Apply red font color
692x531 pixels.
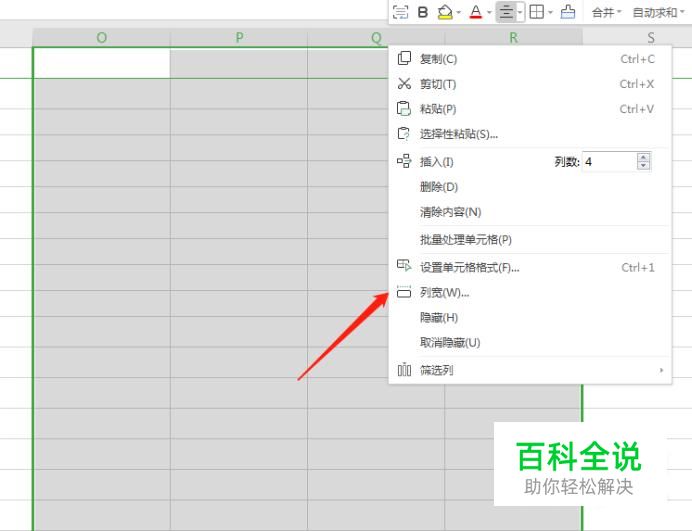point(476,12)
